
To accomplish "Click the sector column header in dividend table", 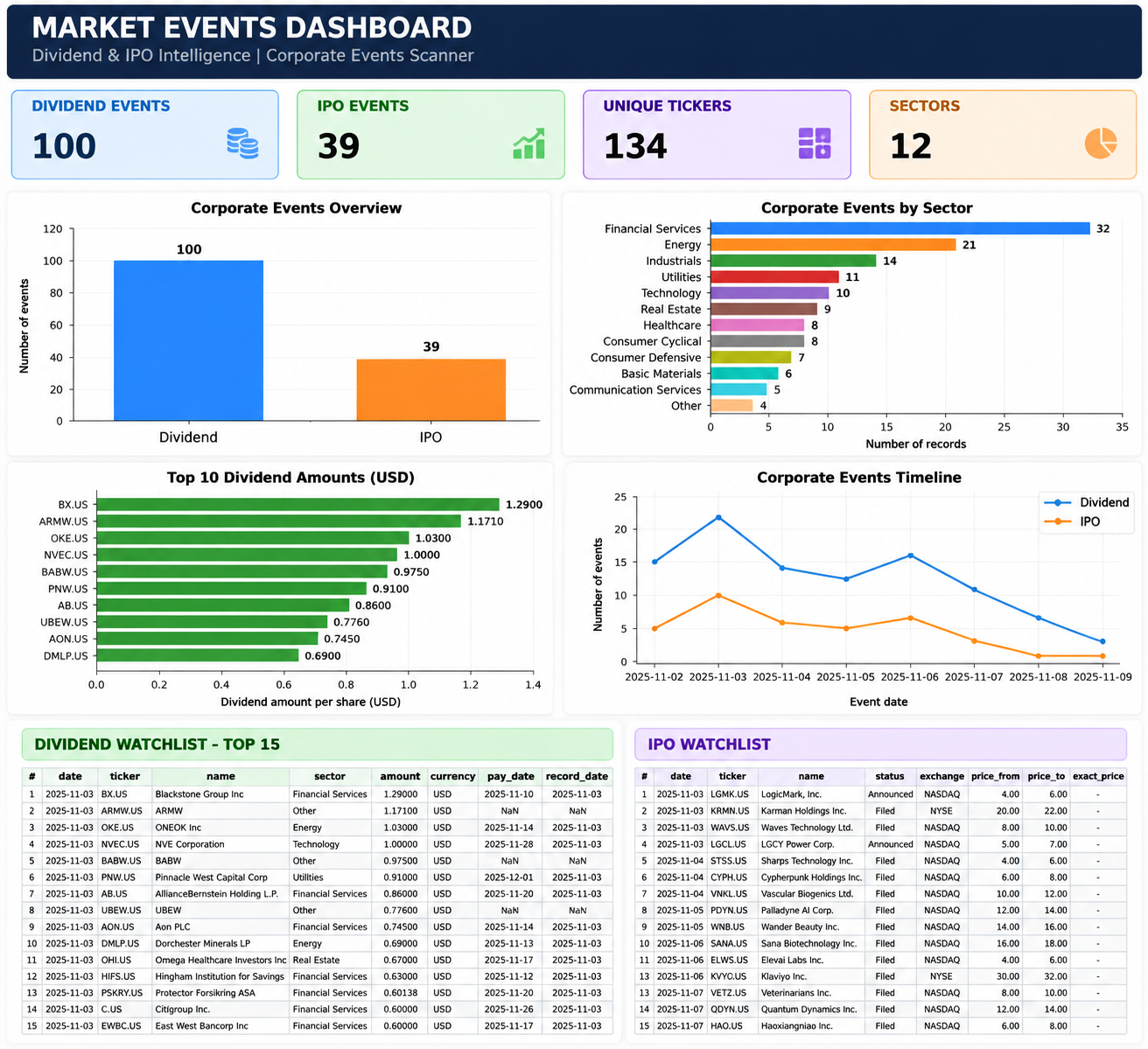I will pos(330,776).
